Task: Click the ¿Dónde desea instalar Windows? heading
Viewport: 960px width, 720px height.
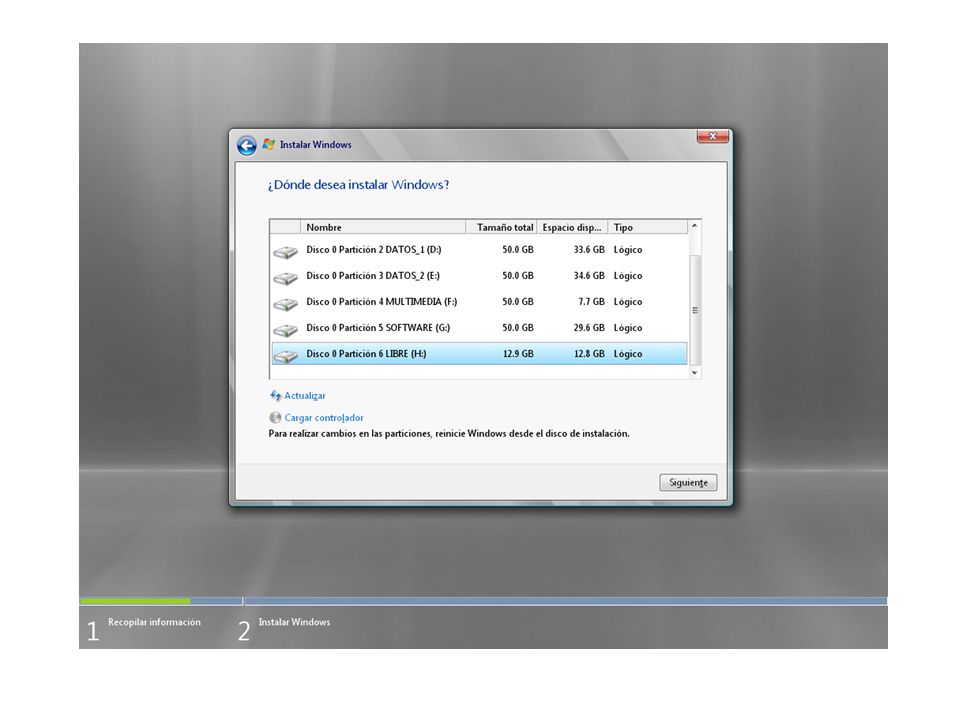Action: click(358, 185)
